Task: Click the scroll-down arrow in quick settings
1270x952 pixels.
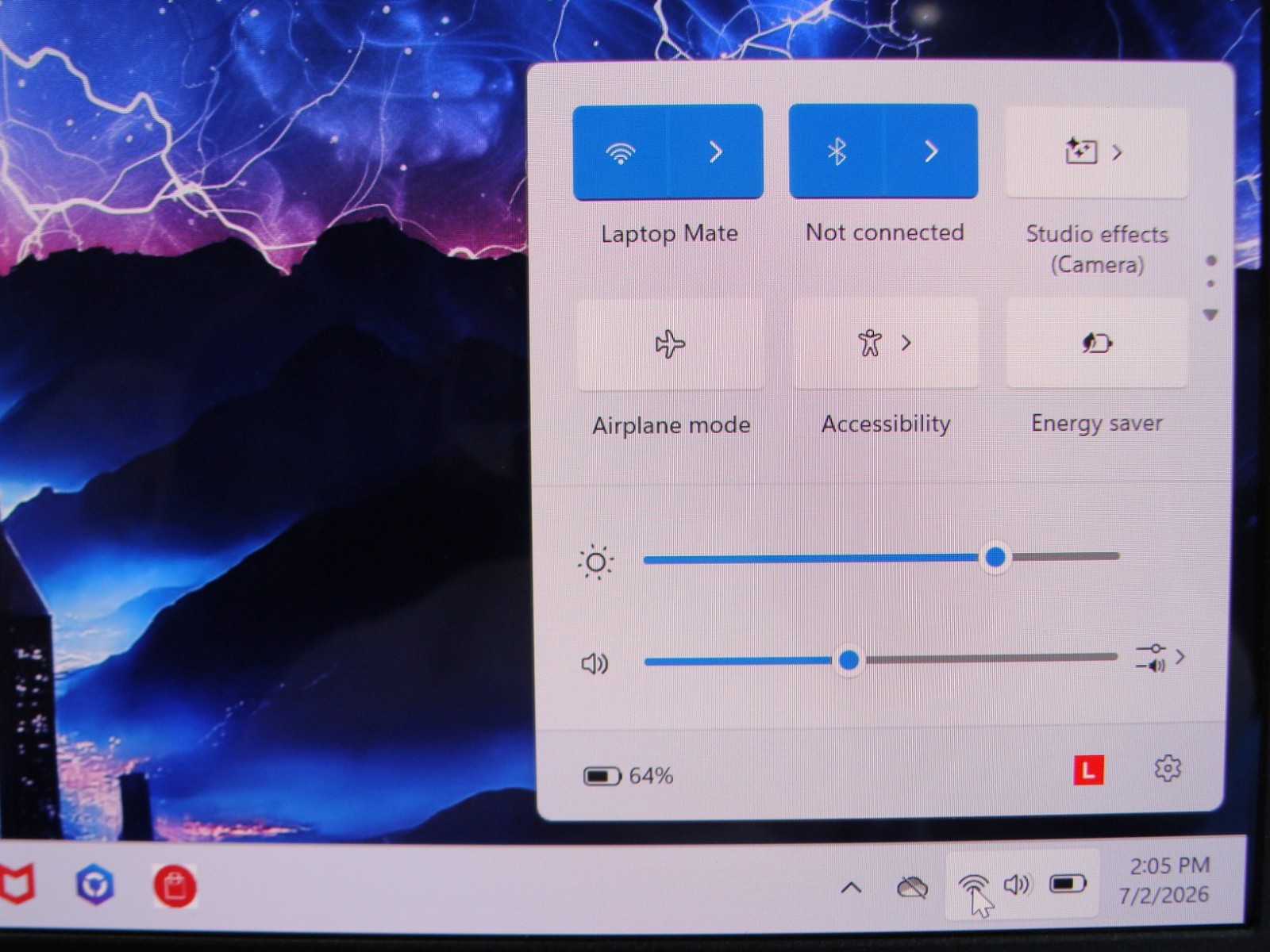Action: [1210, 315]
